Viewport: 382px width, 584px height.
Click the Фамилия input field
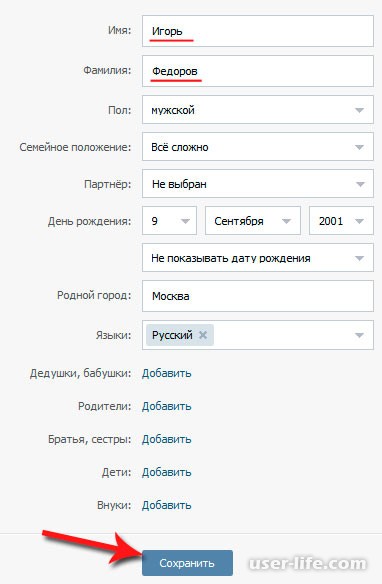258,71
